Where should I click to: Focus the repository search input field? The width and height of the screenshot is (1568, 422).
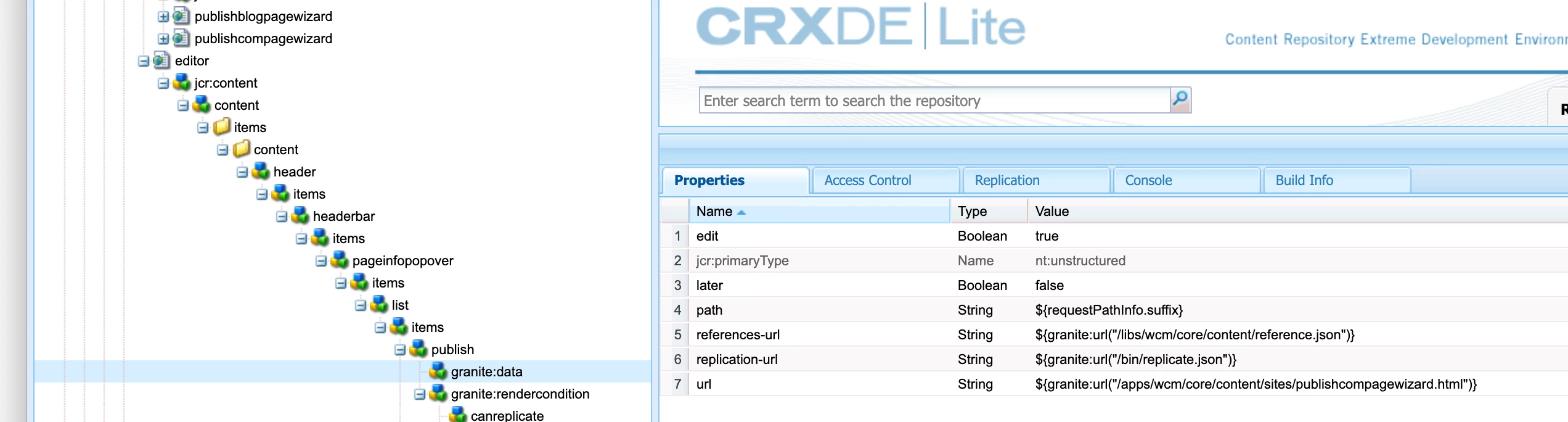point(934,100)
